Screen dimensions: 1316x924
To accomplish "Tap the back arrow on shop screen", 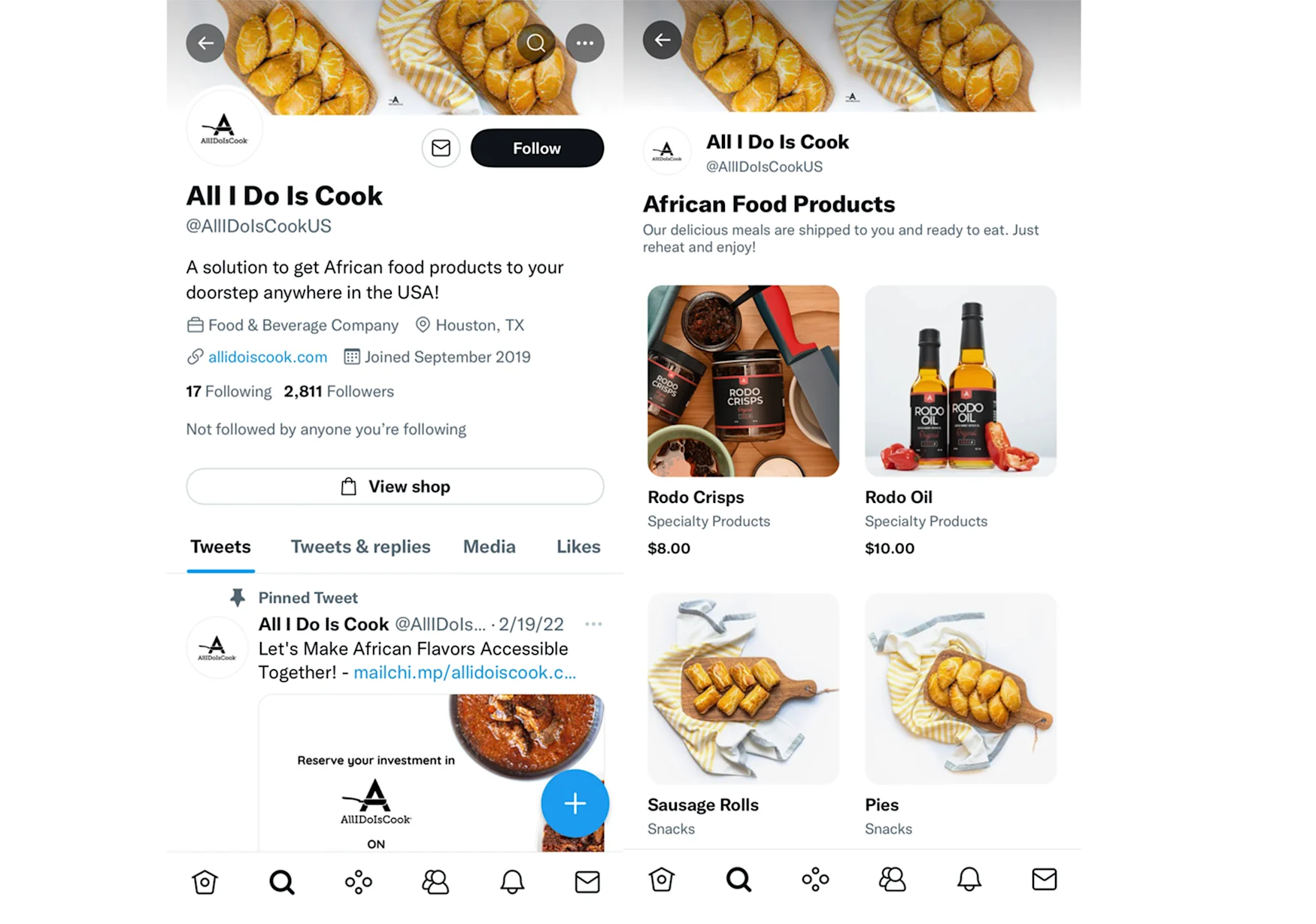I will click(x=662, y=40).
